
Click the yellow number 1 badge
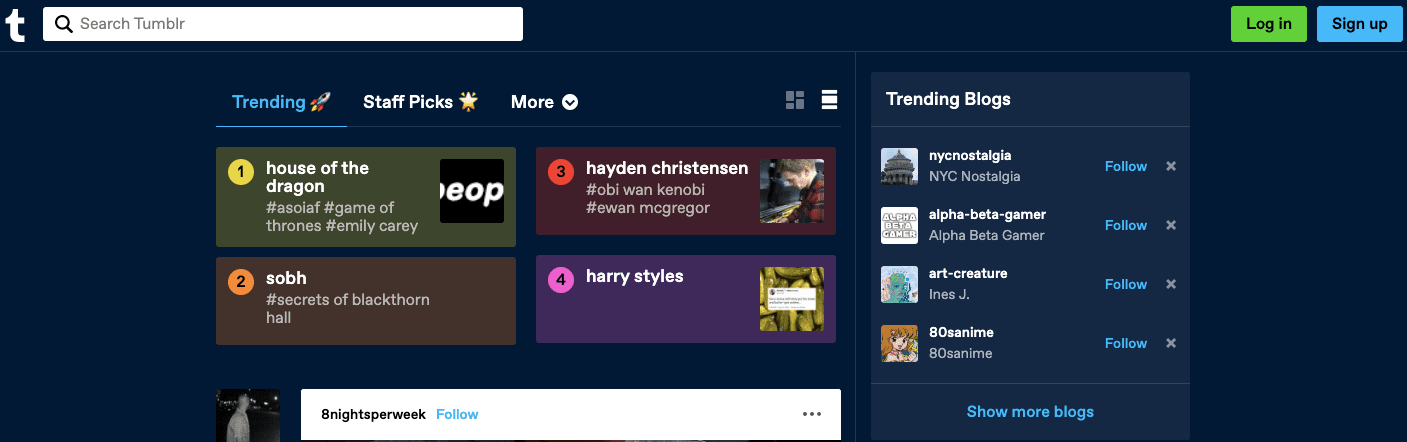[241, 172]
